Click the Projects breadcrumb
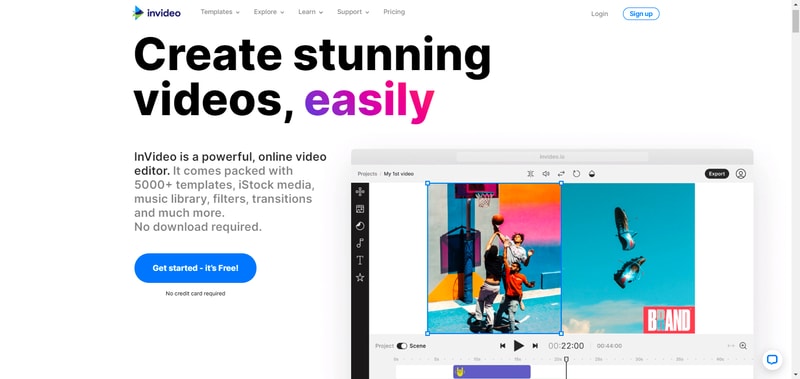Image resolution: width=800 pixels, height=379 pixels. tap(367, 174)
